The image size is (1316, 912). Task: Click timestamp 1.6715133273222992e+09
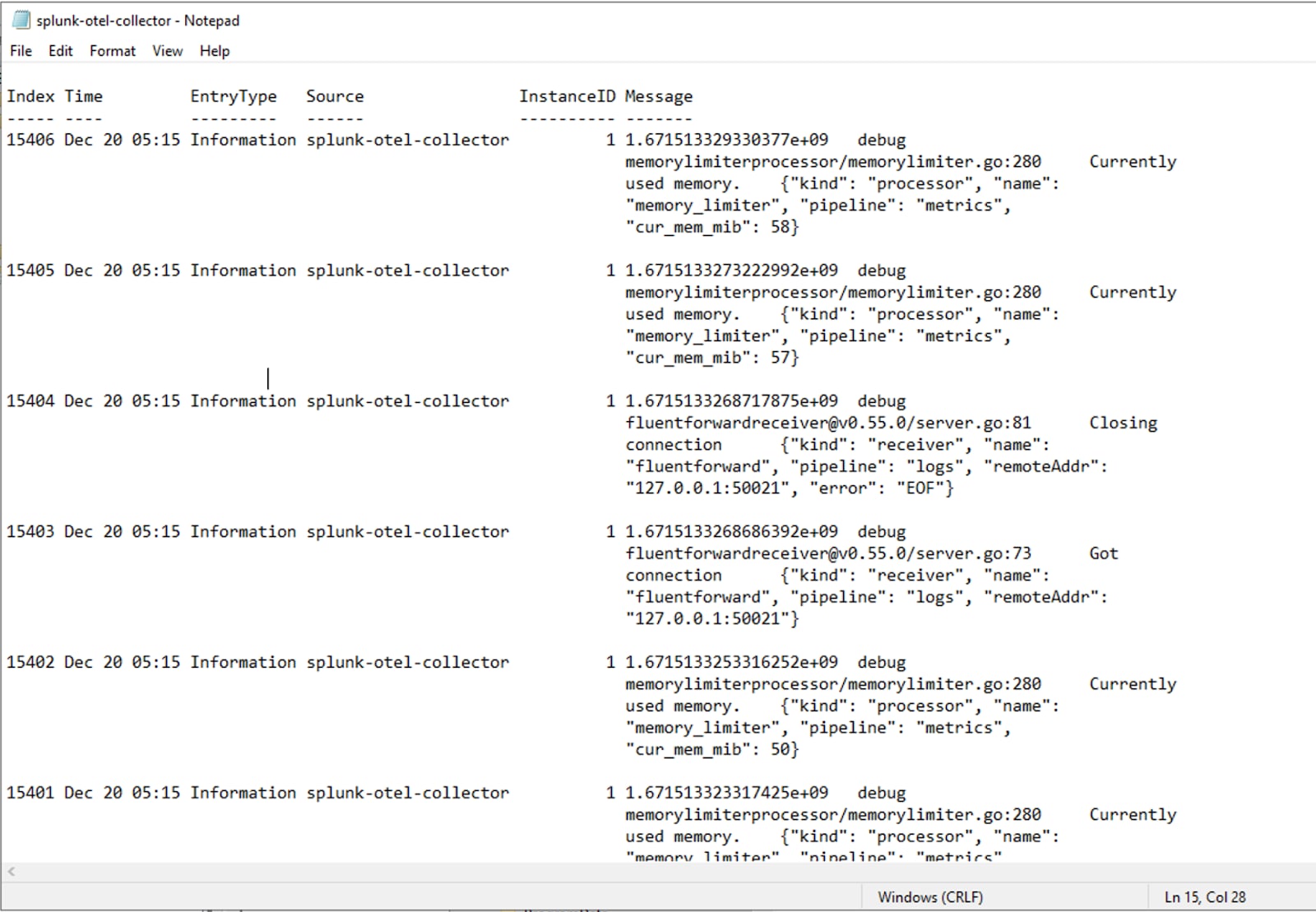point(732,271)
